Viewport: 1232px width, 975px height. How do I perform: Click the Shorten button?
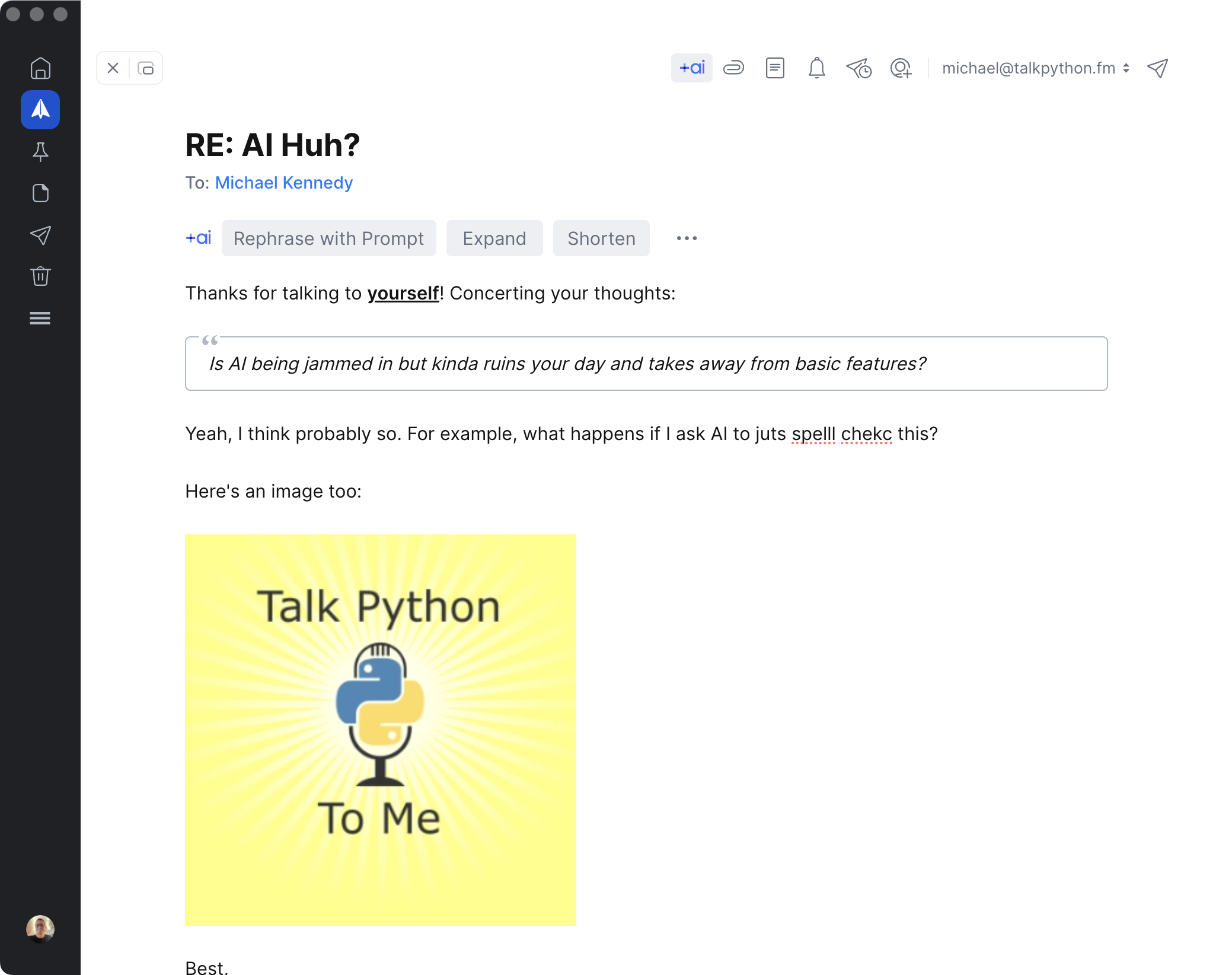[601, 238]
